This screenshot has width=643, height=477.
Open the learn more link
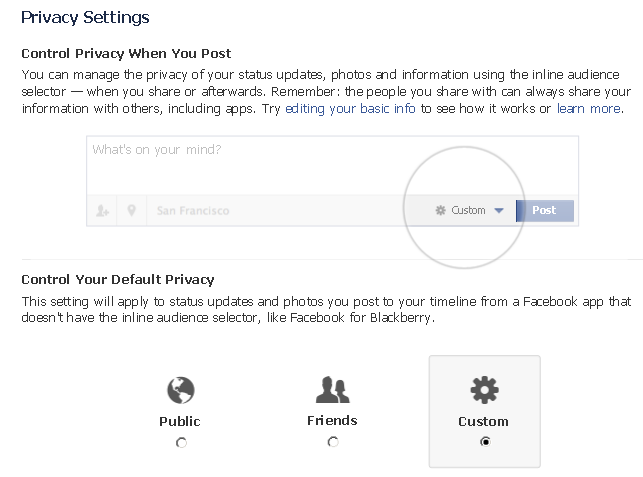(x=589, y=108)
